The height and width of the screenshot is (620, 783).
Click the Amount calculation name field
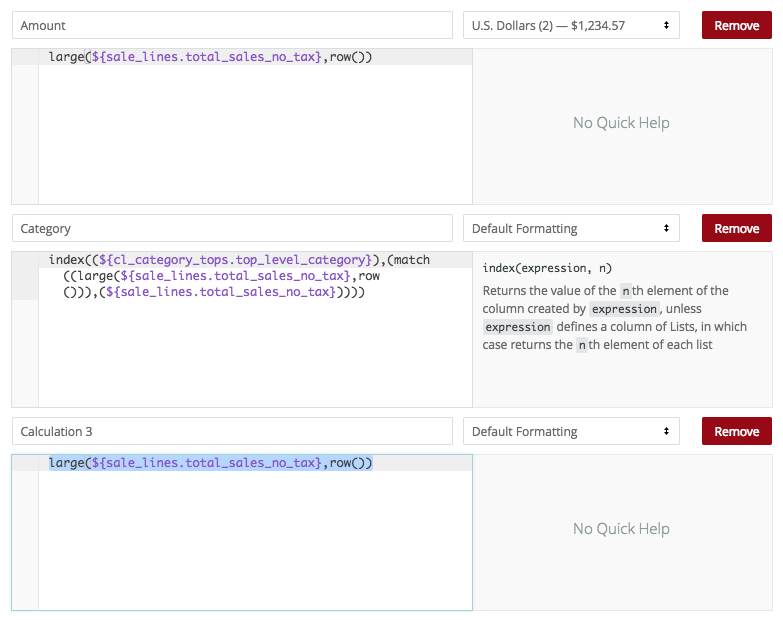232,25
